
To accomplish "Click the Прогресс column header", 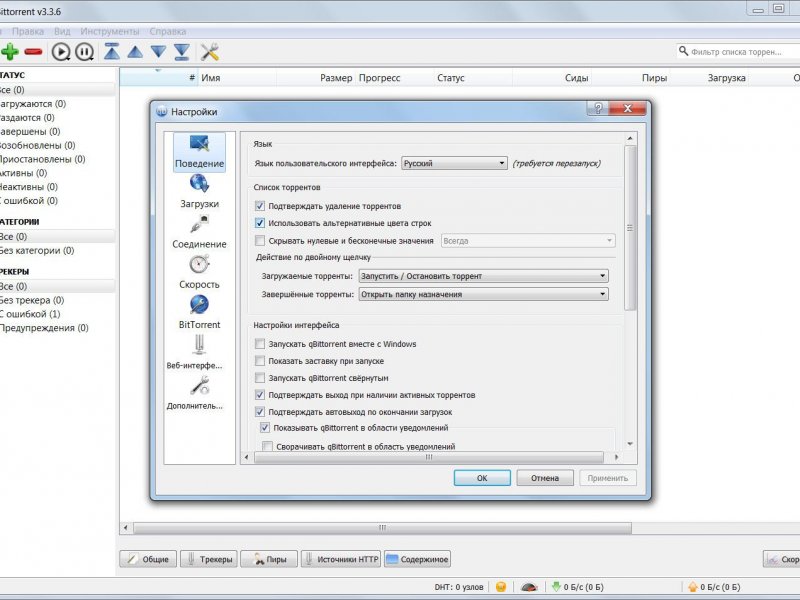I will (x=394, y=78).
